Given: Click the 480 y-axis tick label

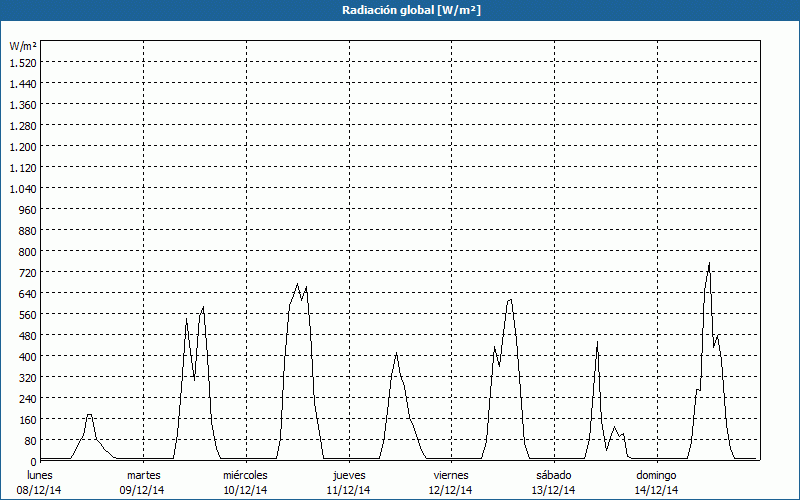Looking at the screenshot, I should 26,335.
